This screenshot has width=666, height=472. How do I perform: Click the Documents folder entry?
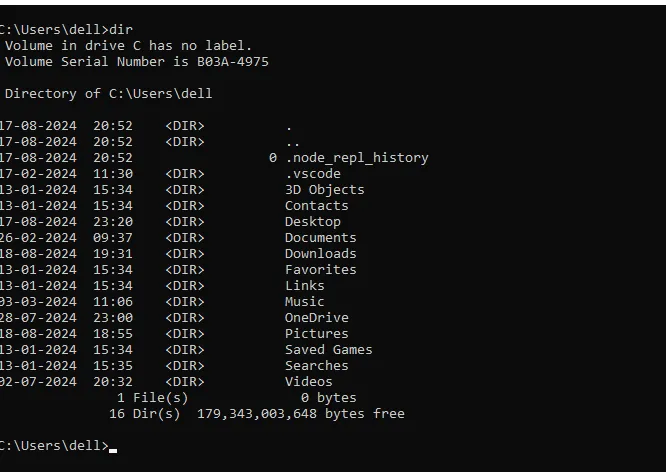tap(320, 238)
